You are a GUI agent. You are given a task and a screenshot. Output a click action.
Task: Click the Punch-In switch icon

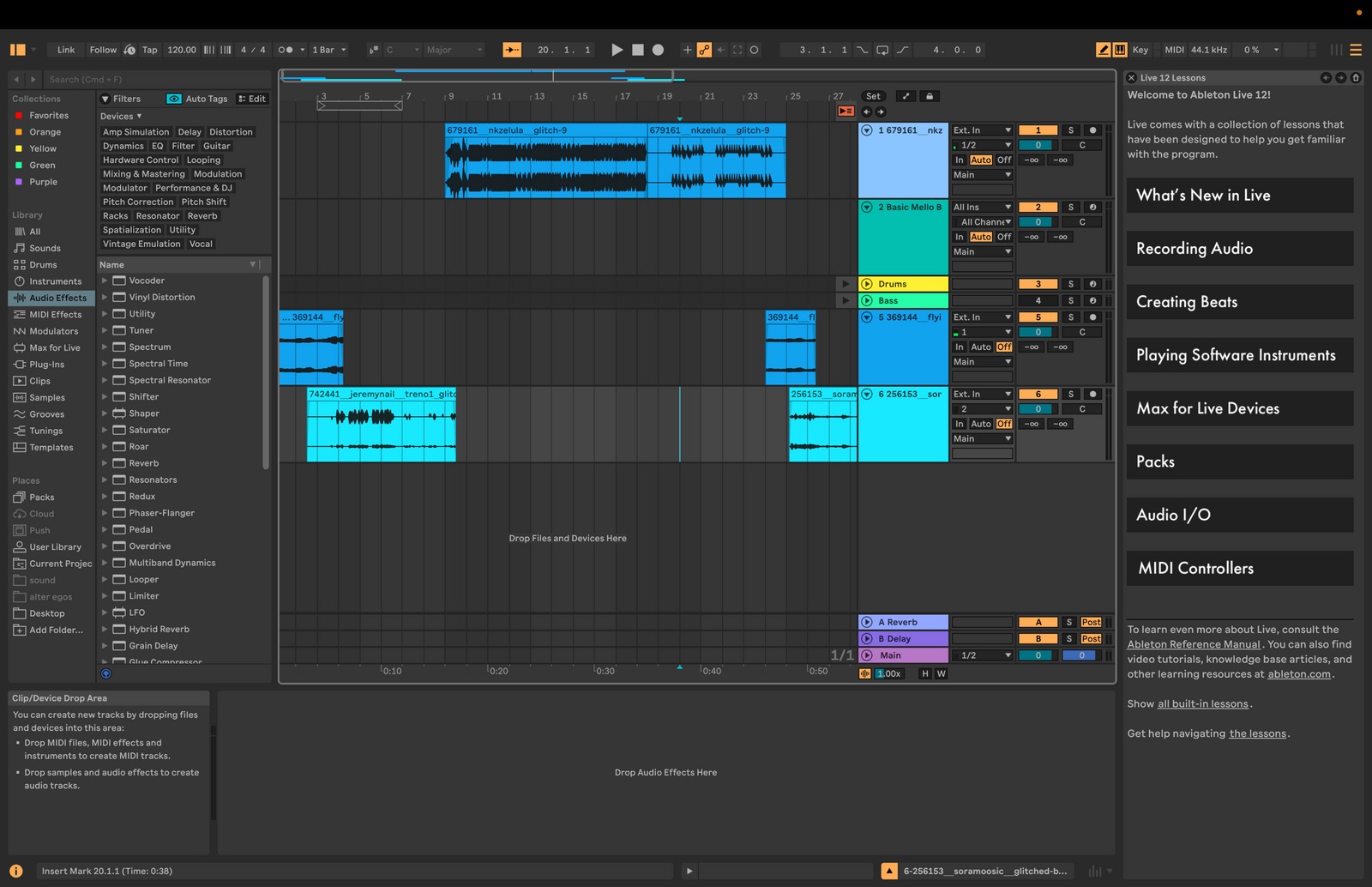coord(863,50)
